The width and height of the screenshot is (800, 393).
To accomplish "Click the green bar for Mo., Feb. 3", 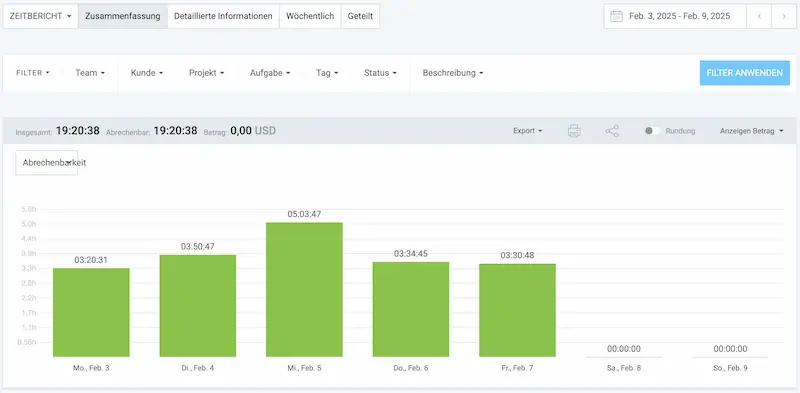I will point(91,312).
